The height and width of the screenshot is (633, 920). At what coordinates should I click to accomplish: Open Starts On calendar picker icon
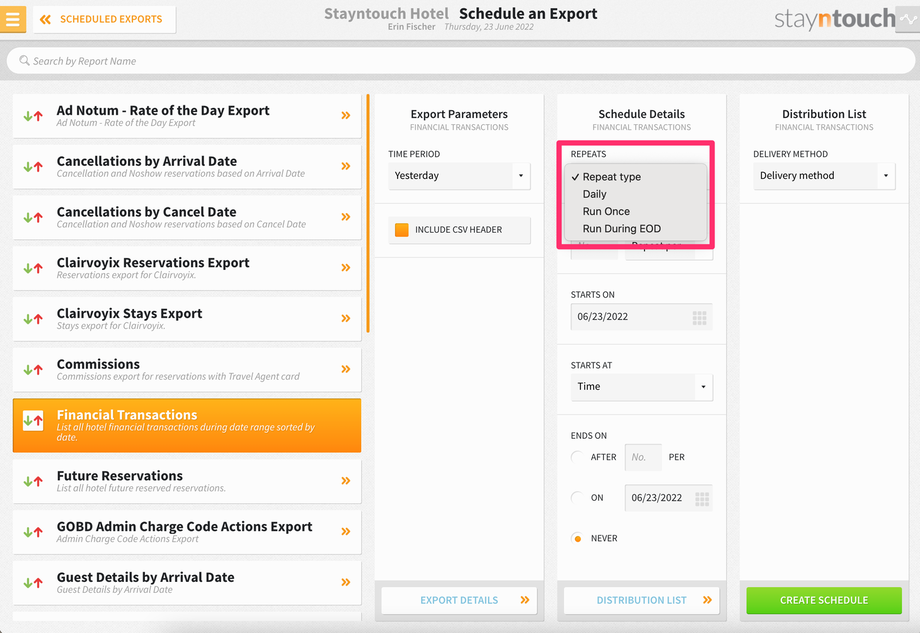coord(699,318)
